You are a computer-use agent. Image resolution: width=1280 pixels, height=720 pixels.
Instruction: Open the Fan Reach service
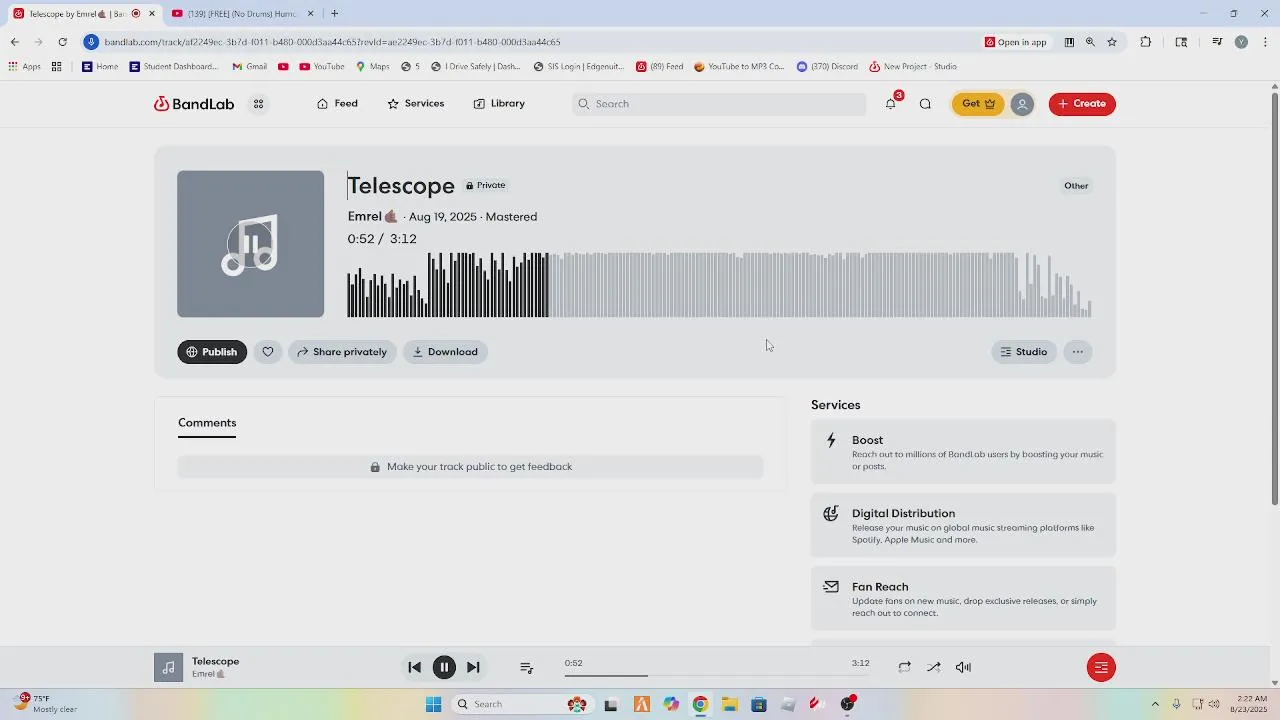point(963,599)
